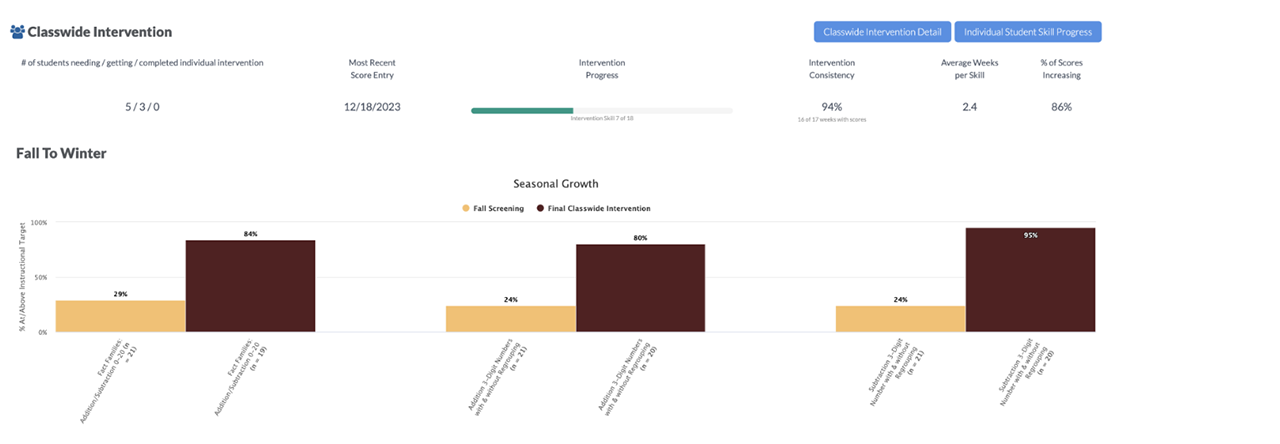The height and width of the screenshot is (444, 1280).
Task: Select the Fact Families Fall Screening bar
Action: pos(120,316)
